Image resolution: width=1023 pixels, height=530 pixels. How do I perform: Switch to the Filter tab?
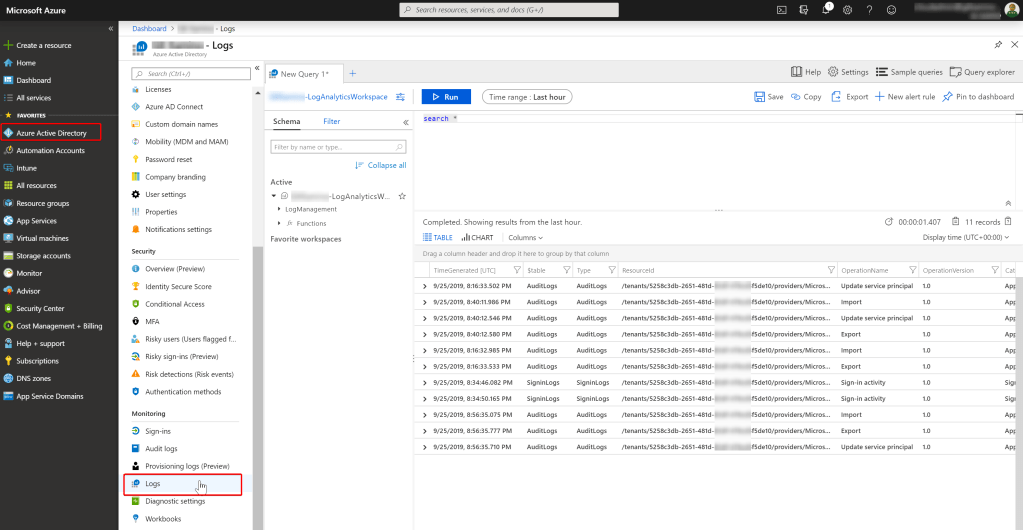(x=331, y=121)
